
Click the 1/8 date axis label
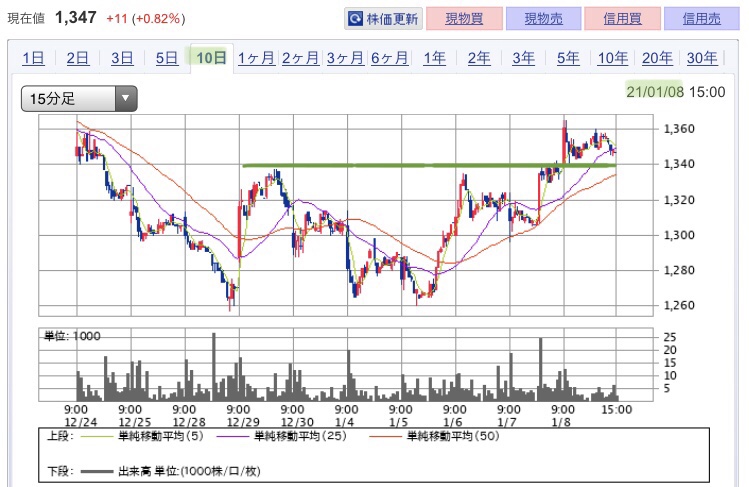pos(561,422)
